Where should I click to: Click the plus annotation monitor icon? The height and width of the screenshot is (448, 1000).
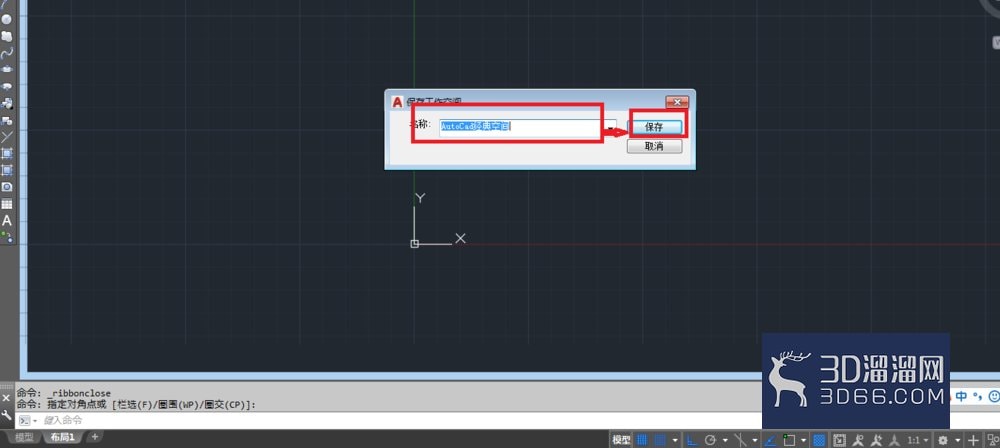point(973,440)
